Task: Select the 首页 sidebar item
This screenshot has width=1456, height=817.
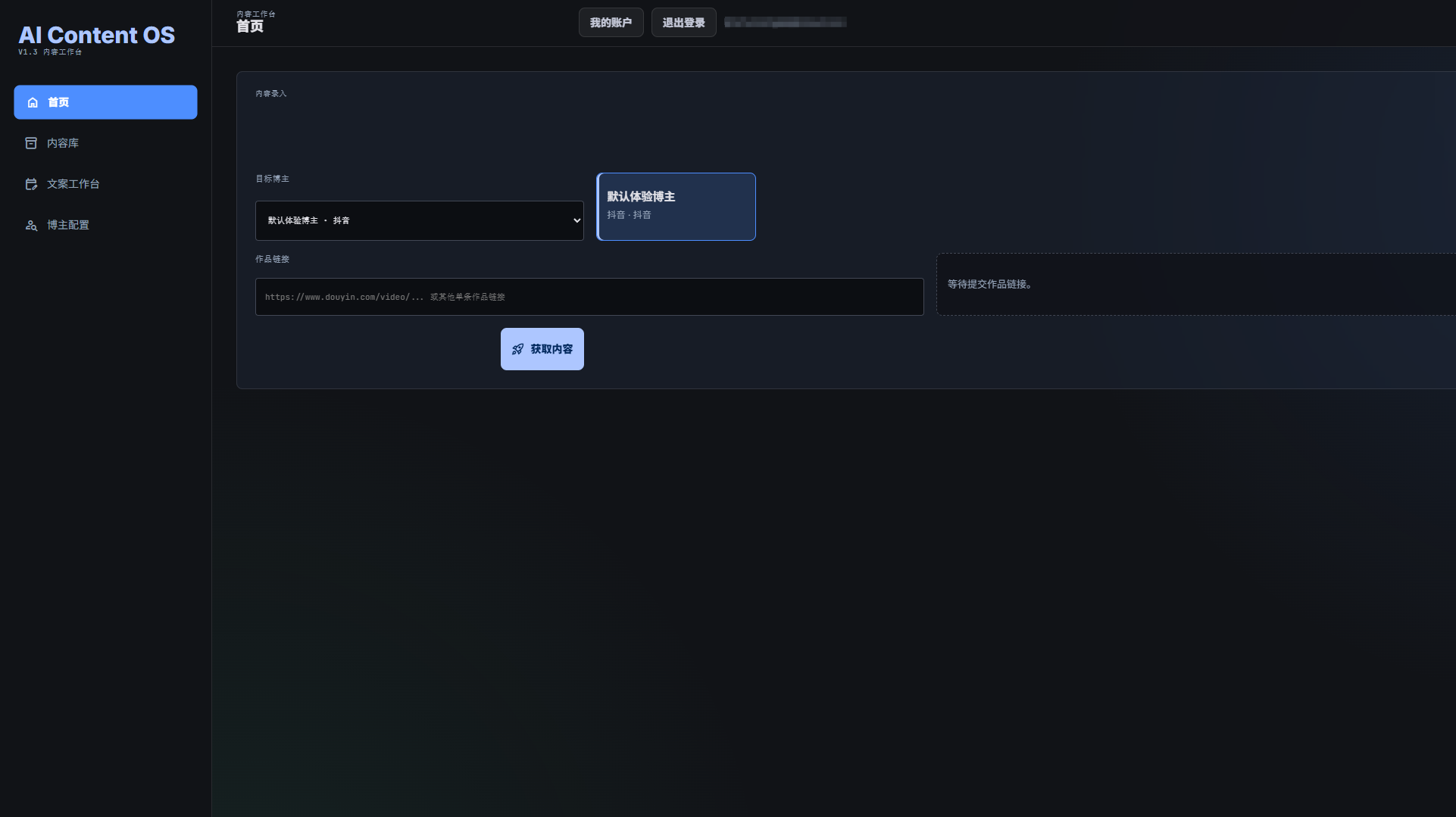Action: 105,102
